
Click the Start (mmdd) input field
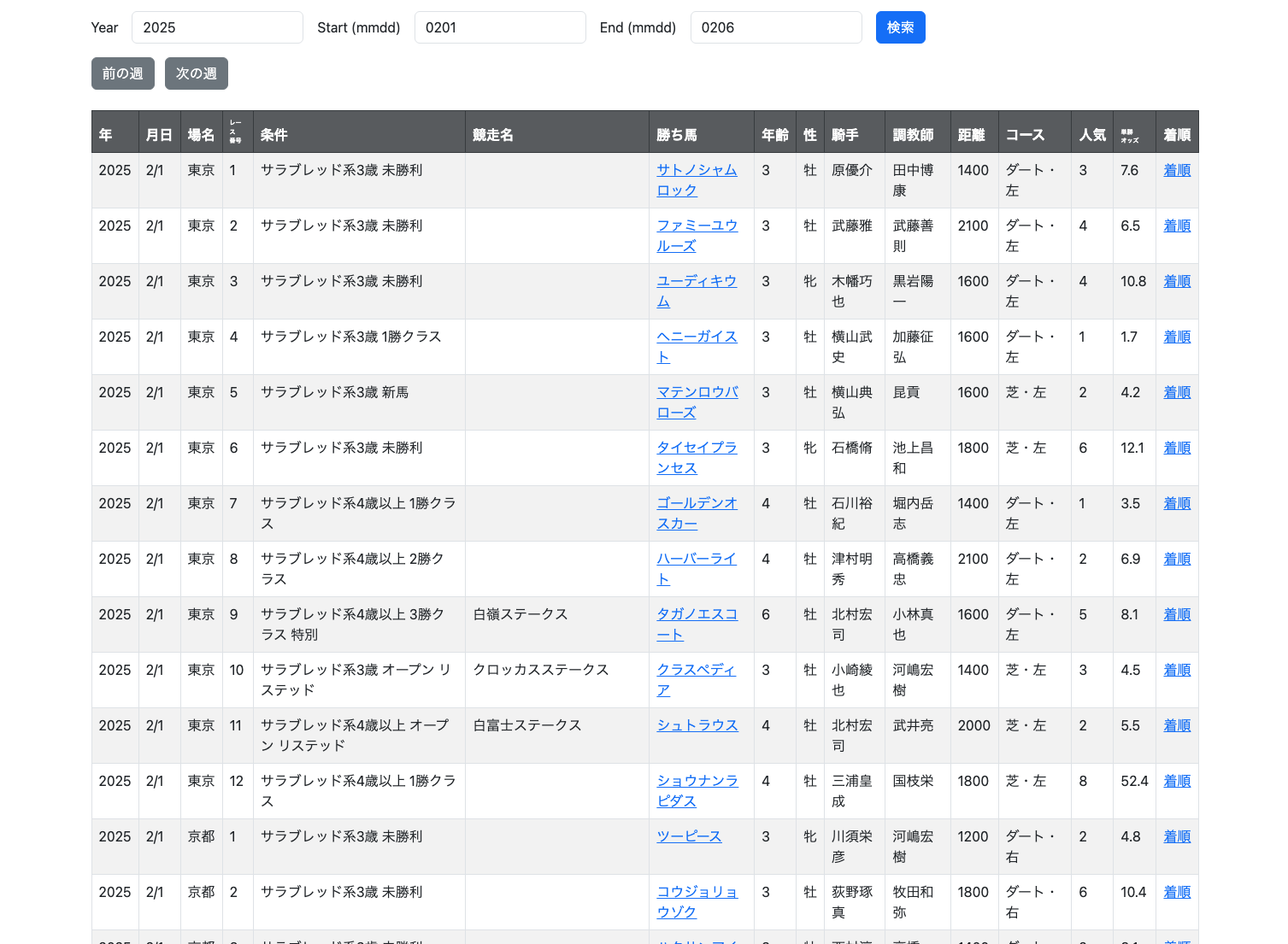(x=500, y=26)
